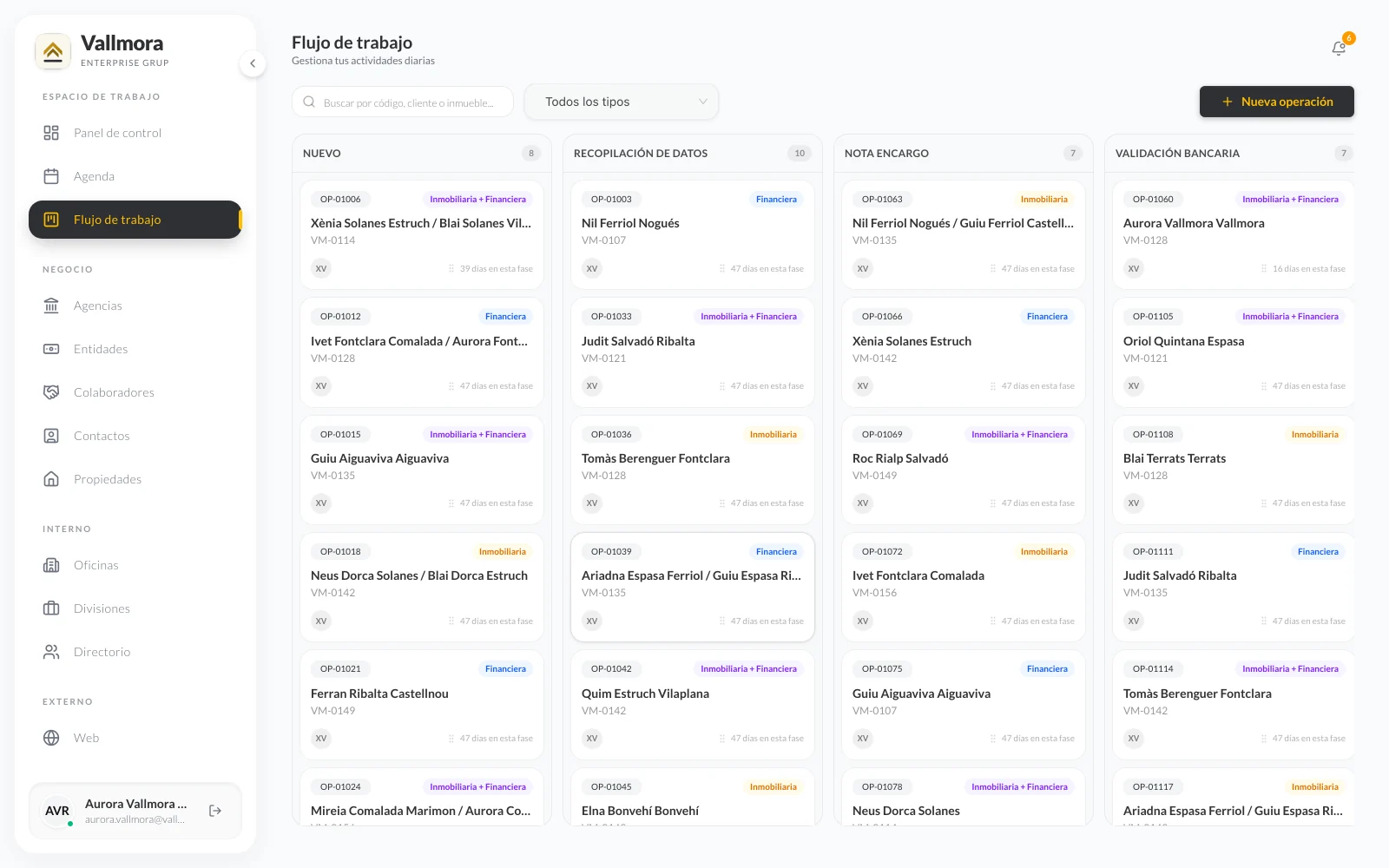Click the Propiedades house icon
The height and width of the screenshot is (868, 1389).
coord(51,479)
